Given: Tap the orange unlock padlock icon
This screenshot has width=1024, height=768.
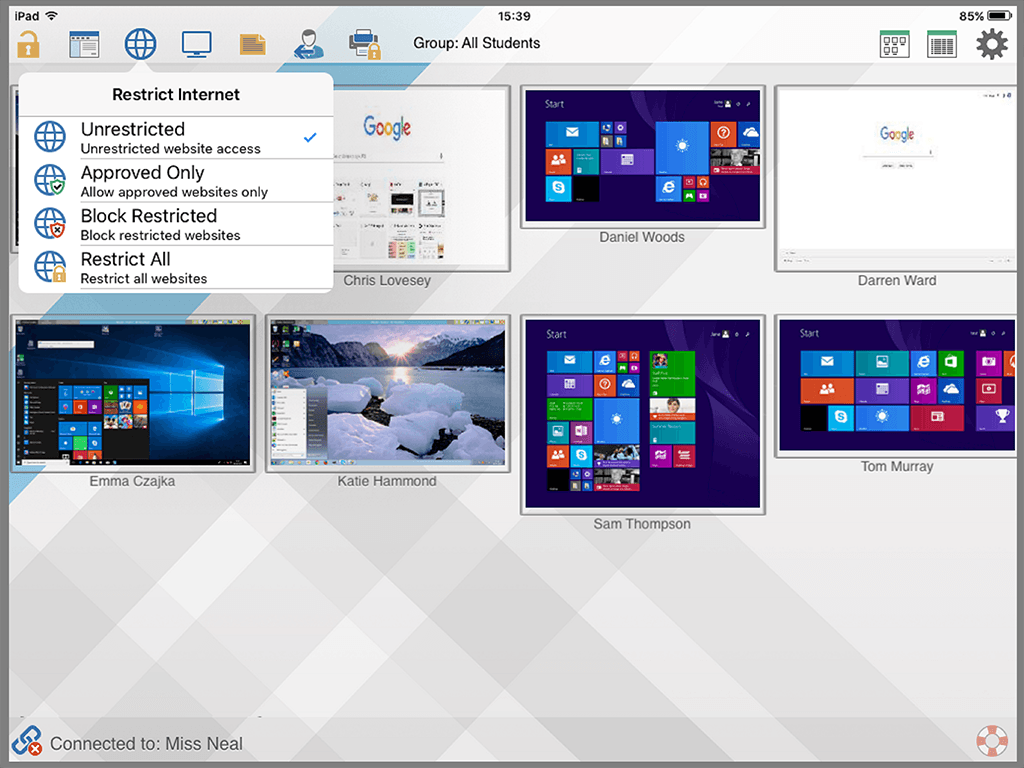Looking at the screenshot, I should 28,44.
